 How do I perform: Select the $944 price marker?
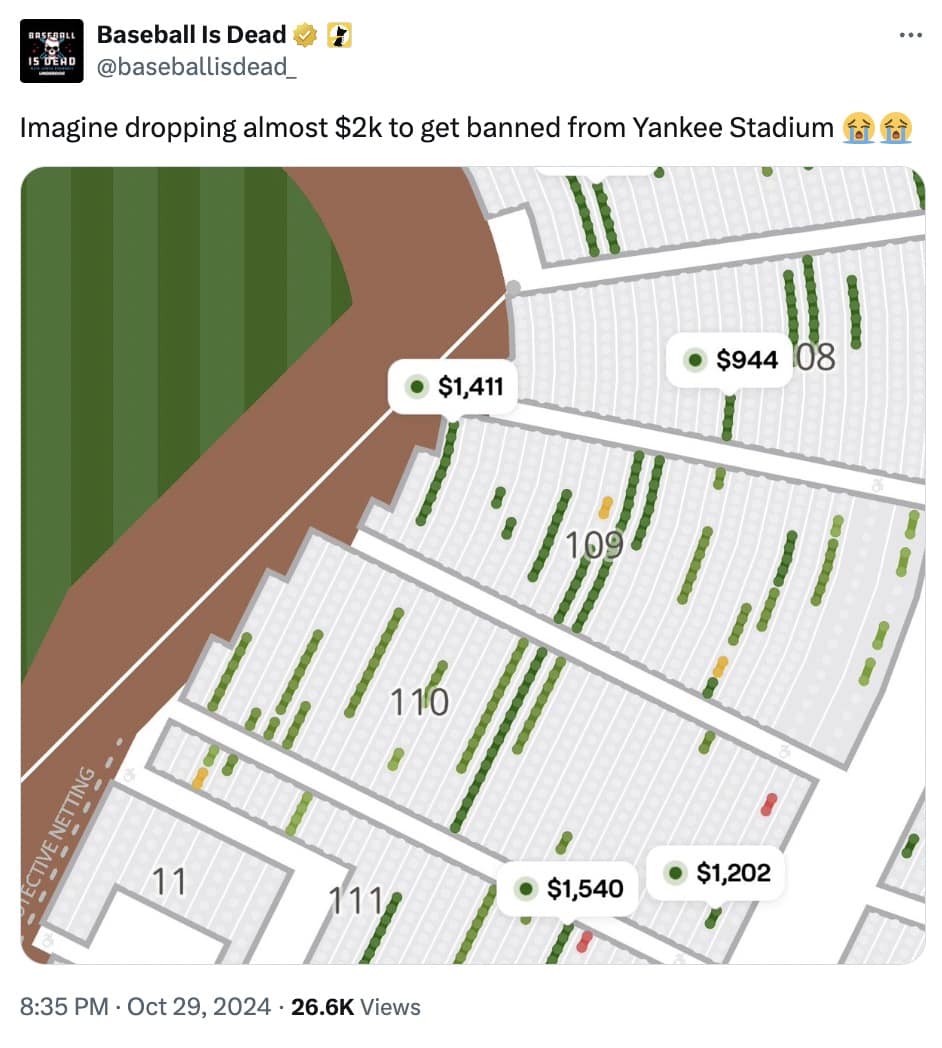(x=732, y=360)
